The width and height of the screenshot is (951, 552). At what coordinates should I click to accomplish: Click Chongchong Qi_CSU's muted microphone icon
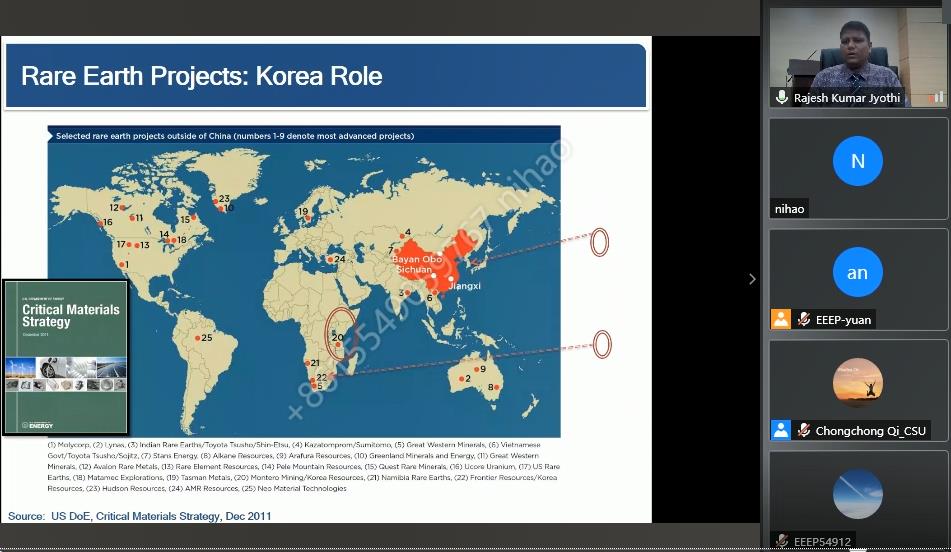point(804,430)
